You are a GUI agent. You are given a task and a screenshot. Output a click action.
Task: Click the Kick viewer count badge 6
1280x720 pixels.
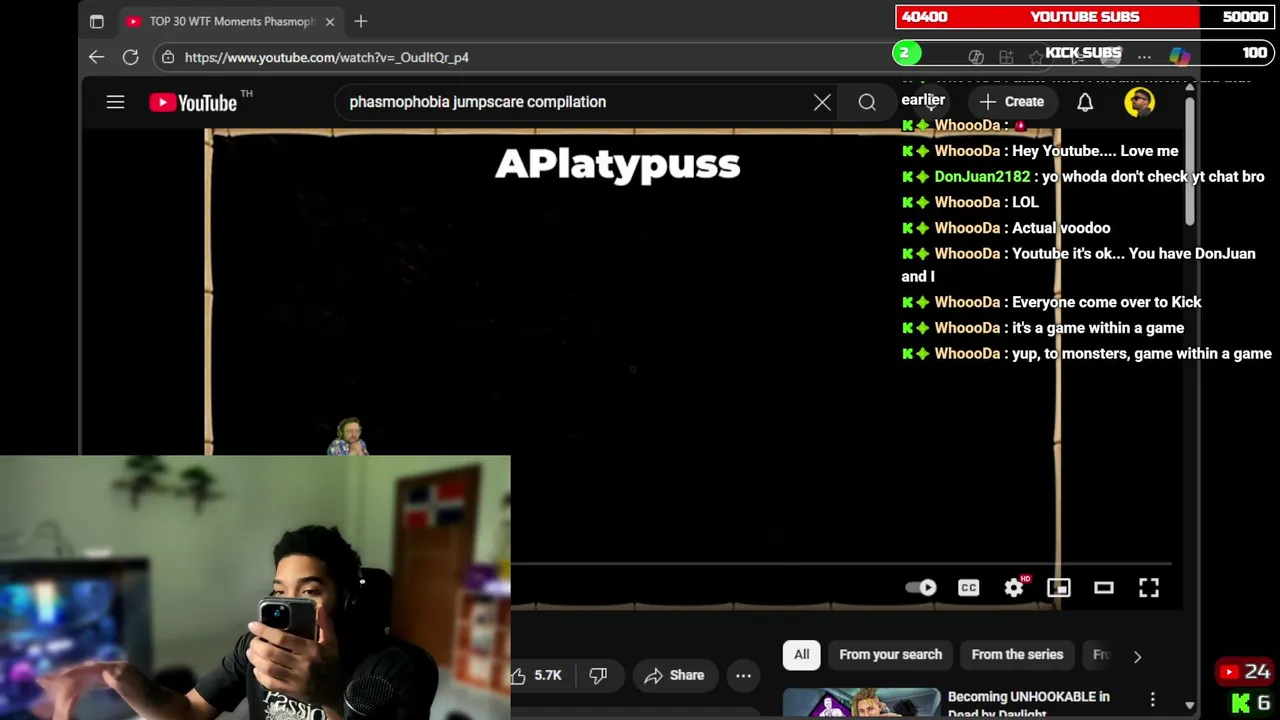1250,704
